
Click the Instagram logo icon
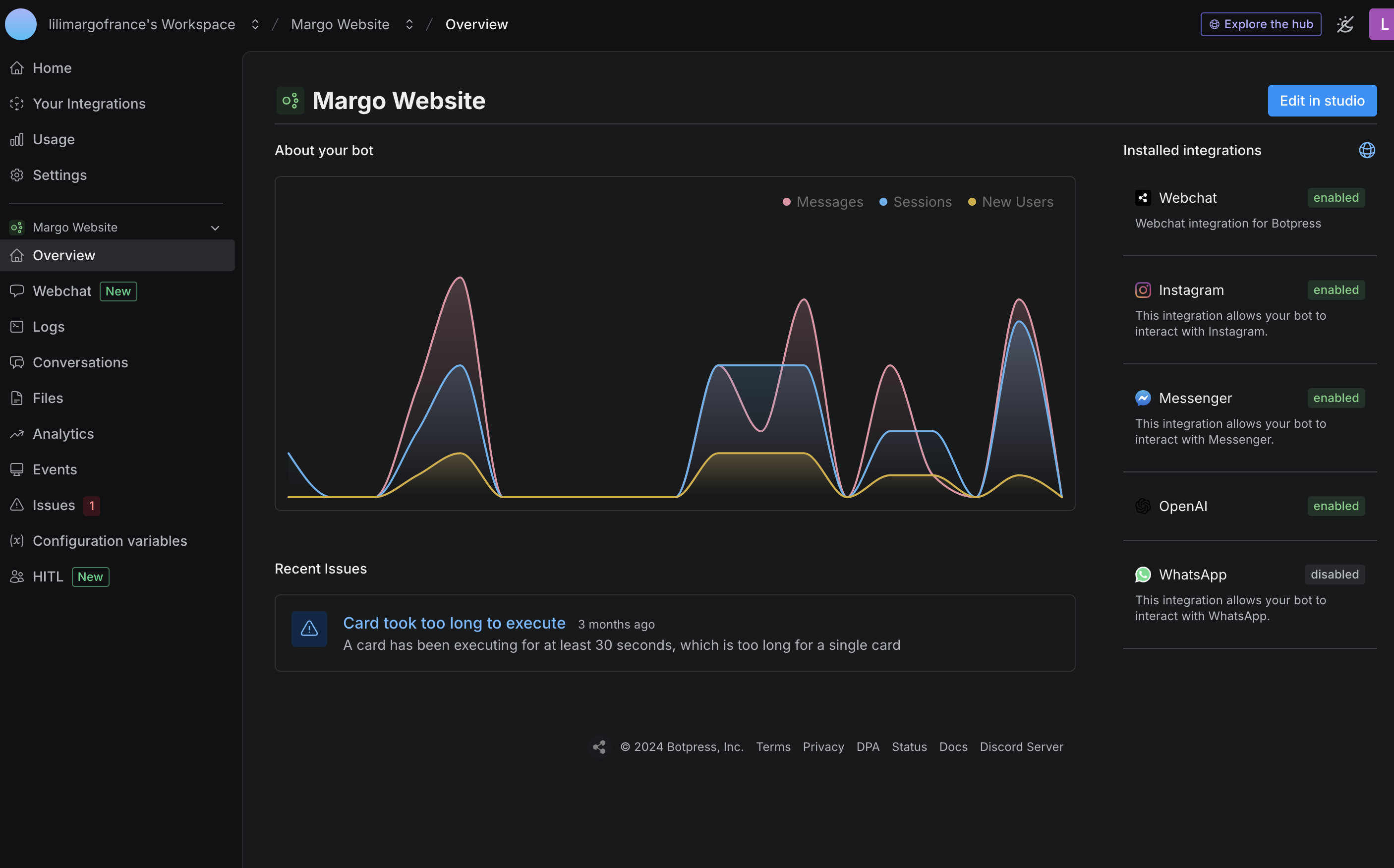click(1143, 290)
